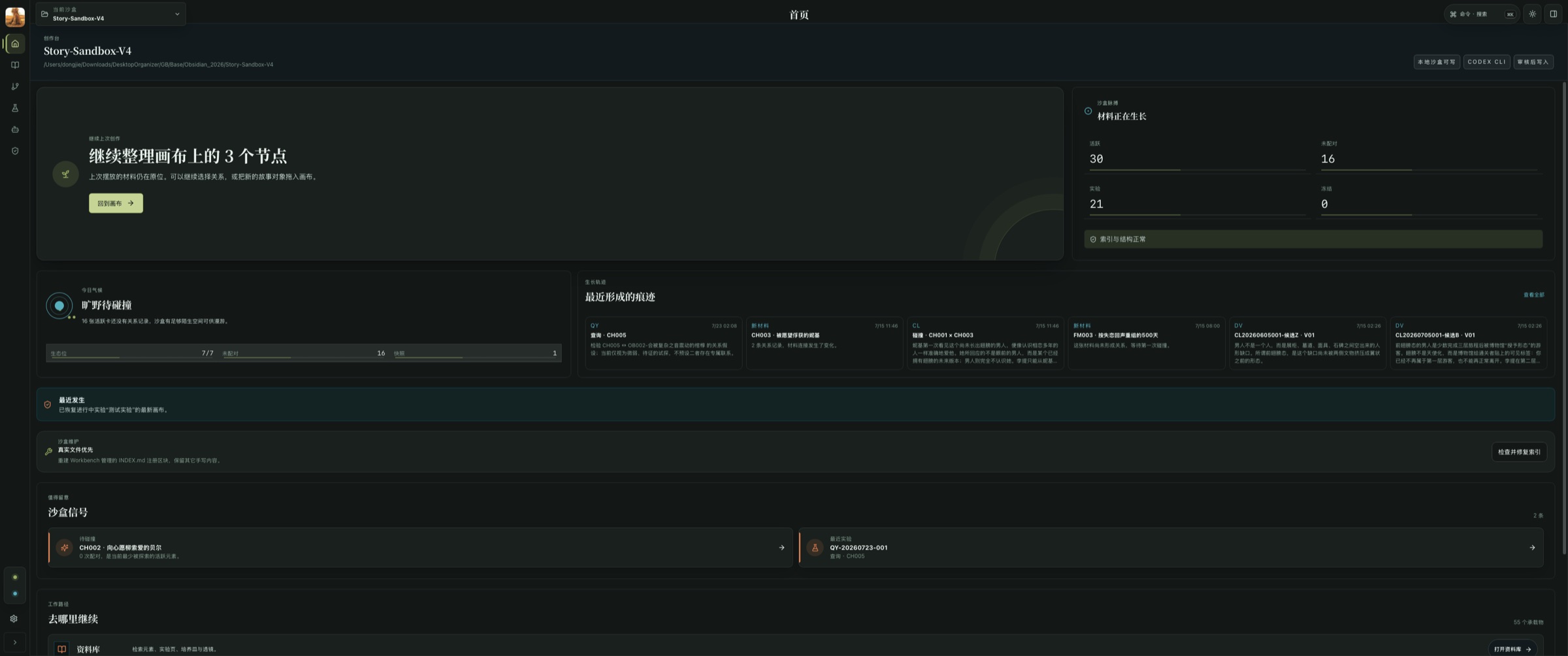1568x656 pixels.
Task: Click the green status dot in sidebar
Action: click(15, 578)
